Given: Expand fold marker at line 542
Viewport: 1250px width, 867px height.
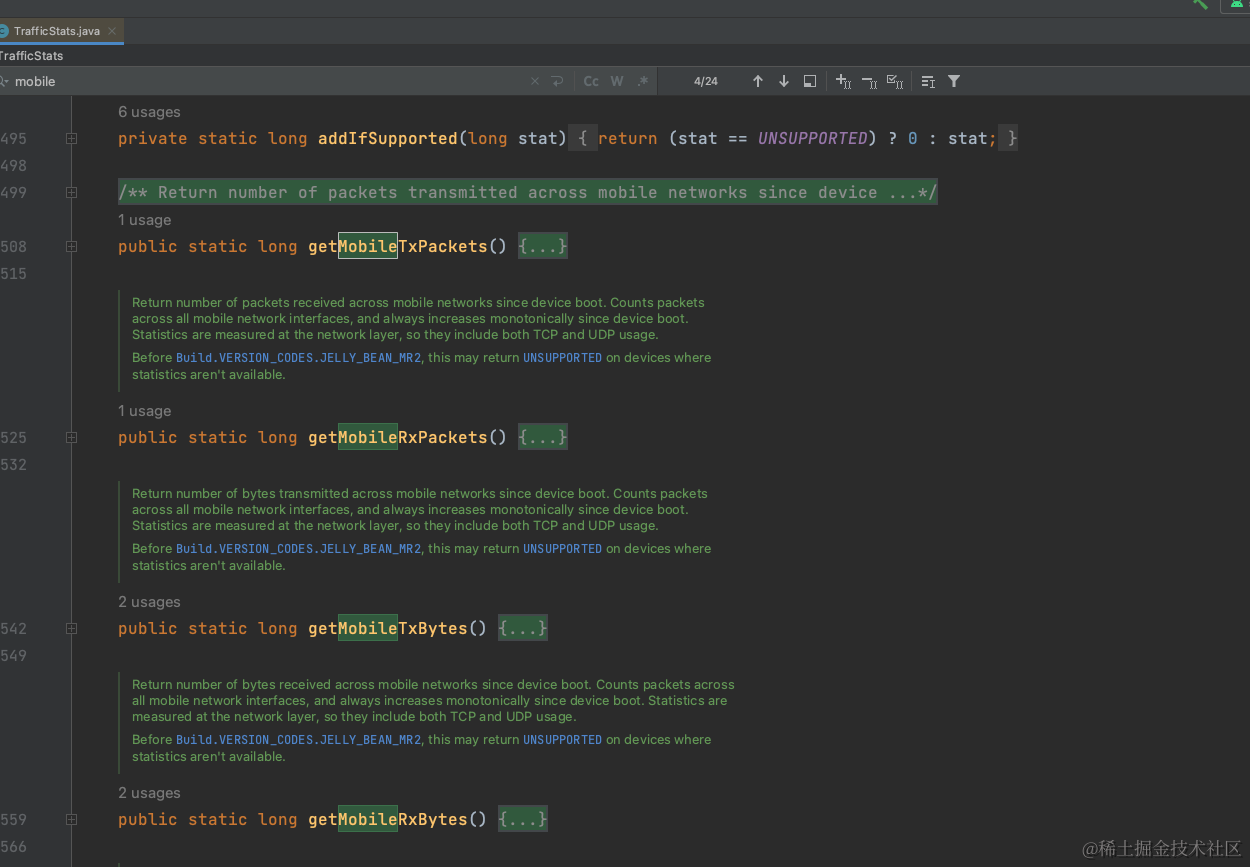Looking at the screenshot, I should click(71, 629).
